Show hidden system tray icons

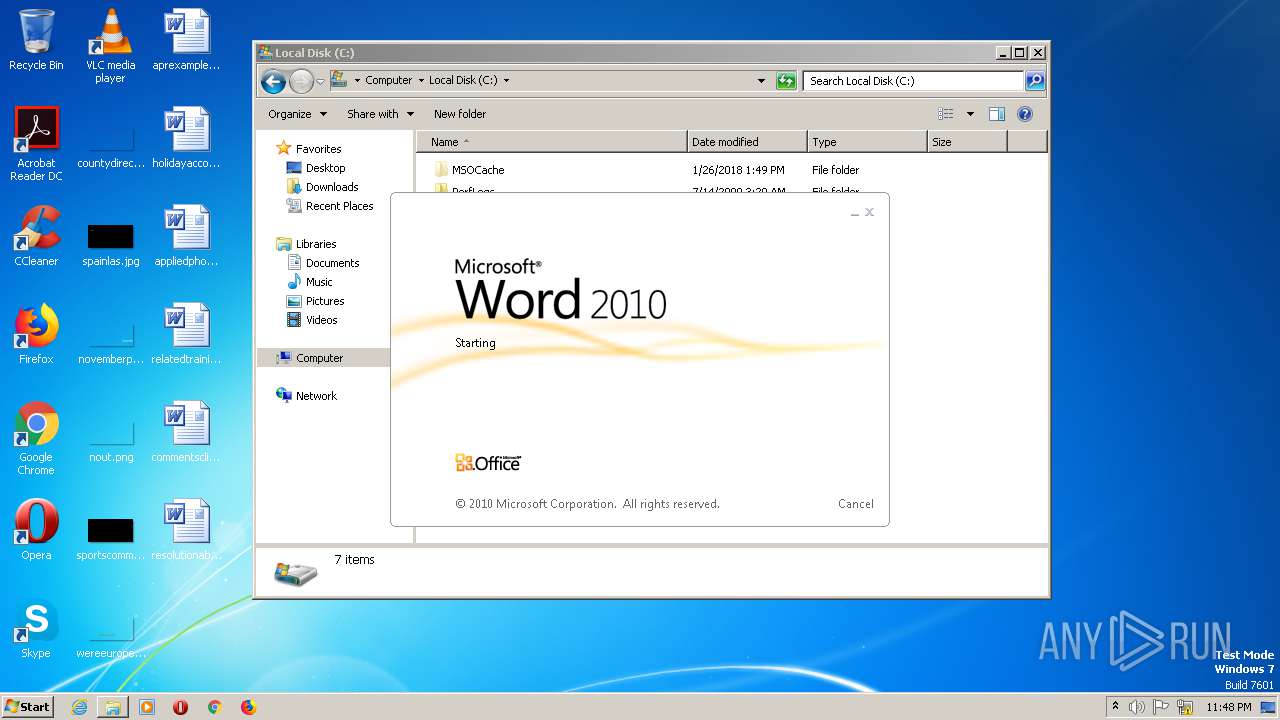click(x=1115, y=707)
